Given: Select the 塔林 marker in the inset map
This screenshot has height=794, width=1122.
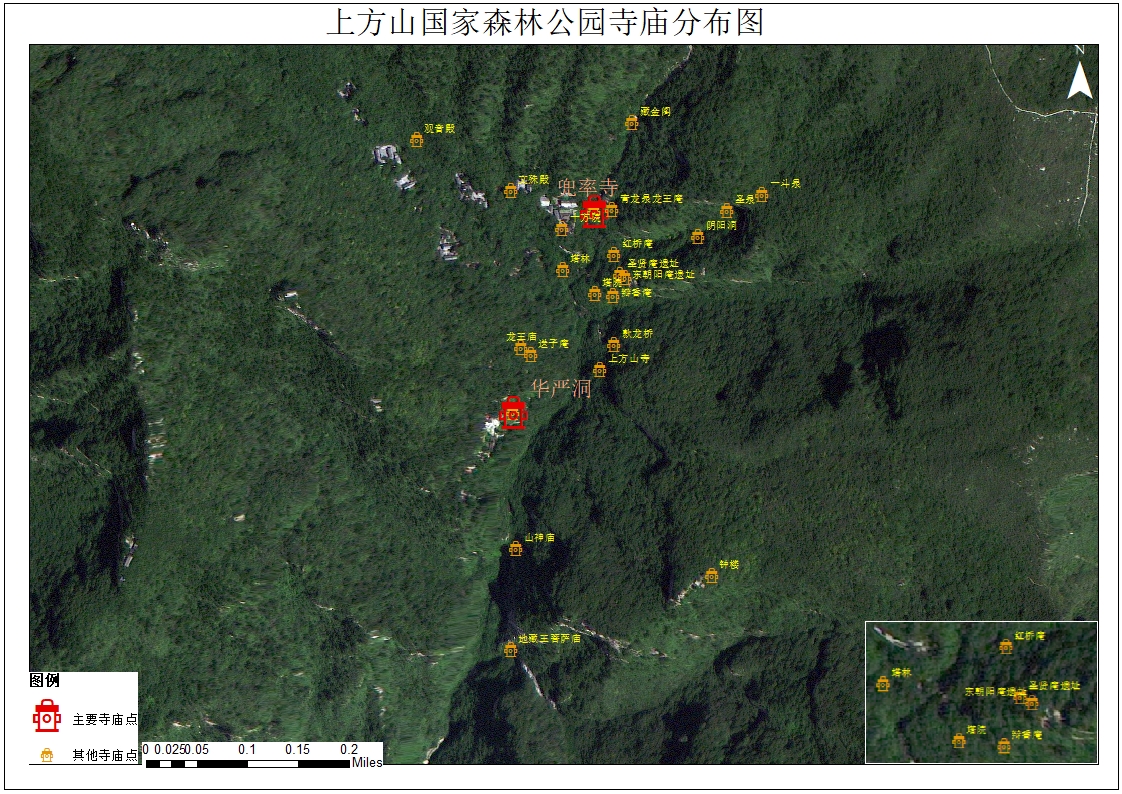Looking at the screenshot, I should [x=883, y=684].
